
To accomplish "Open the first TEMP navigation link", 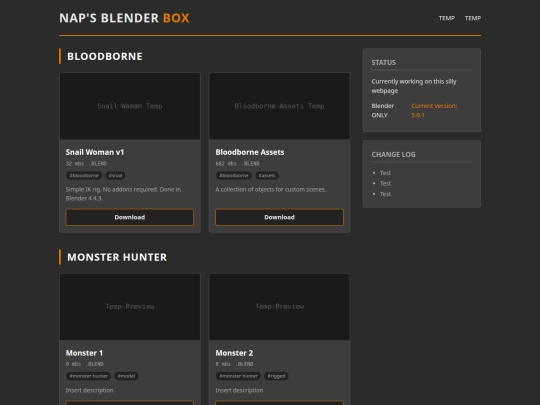I will [x=447, y=18].
